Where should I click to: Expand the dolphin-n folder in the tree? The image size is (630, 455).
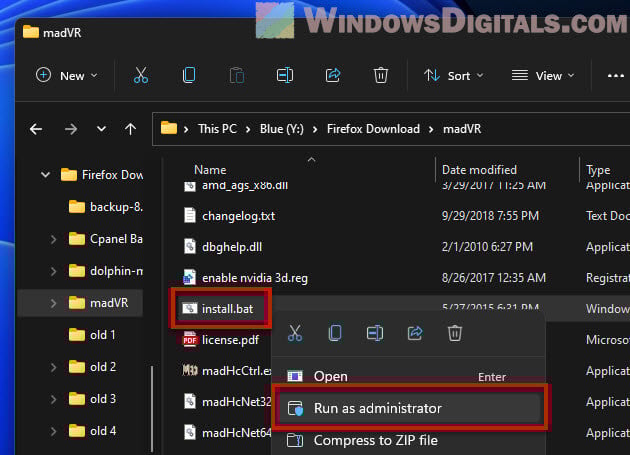coord(53,271)
